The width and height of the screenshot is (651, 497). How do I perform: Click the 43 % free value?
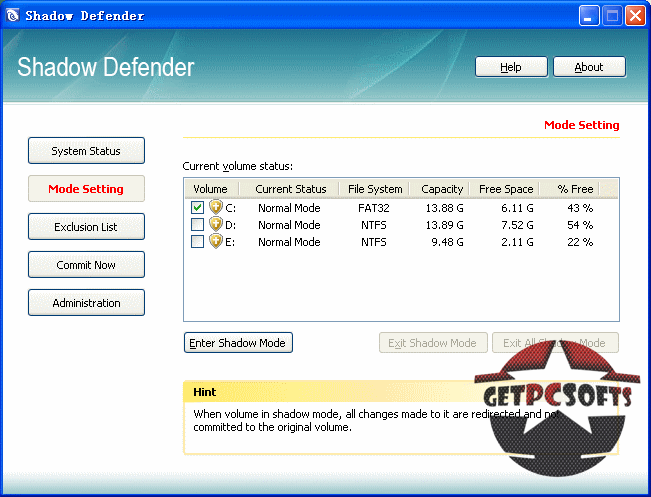pos(580,208)
